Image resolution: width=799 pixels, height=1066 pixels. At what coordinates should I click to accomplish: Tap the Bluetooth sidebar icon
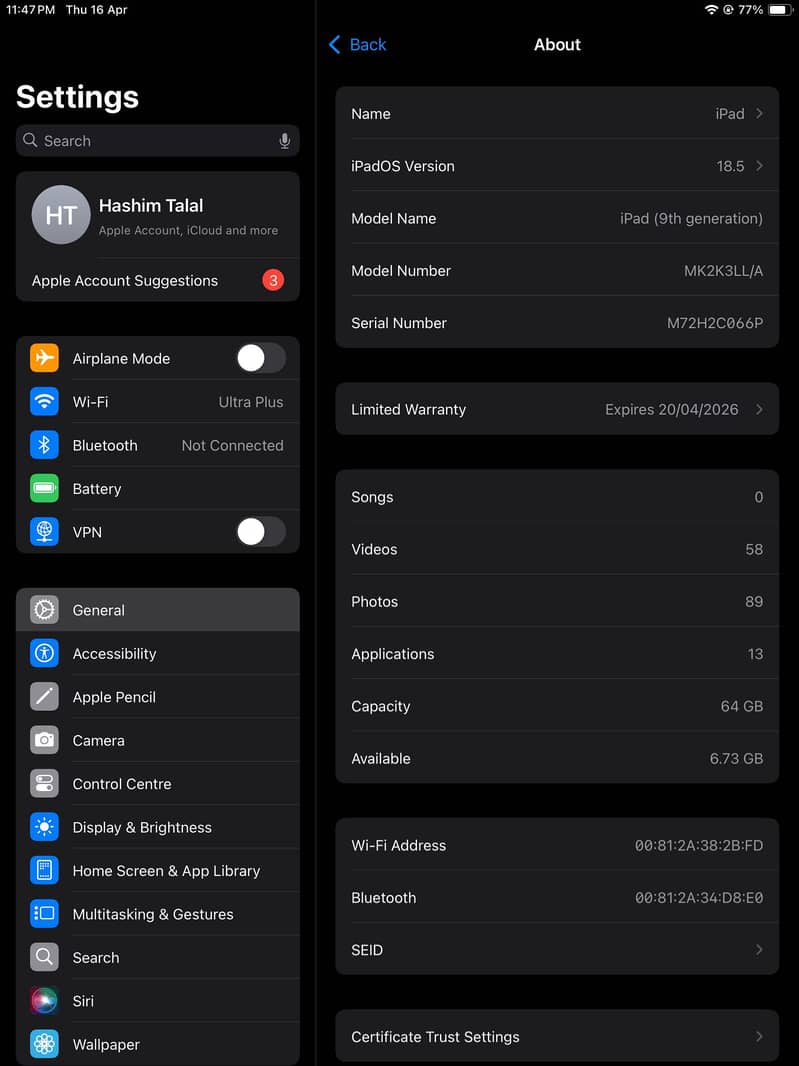pos(44,445)
